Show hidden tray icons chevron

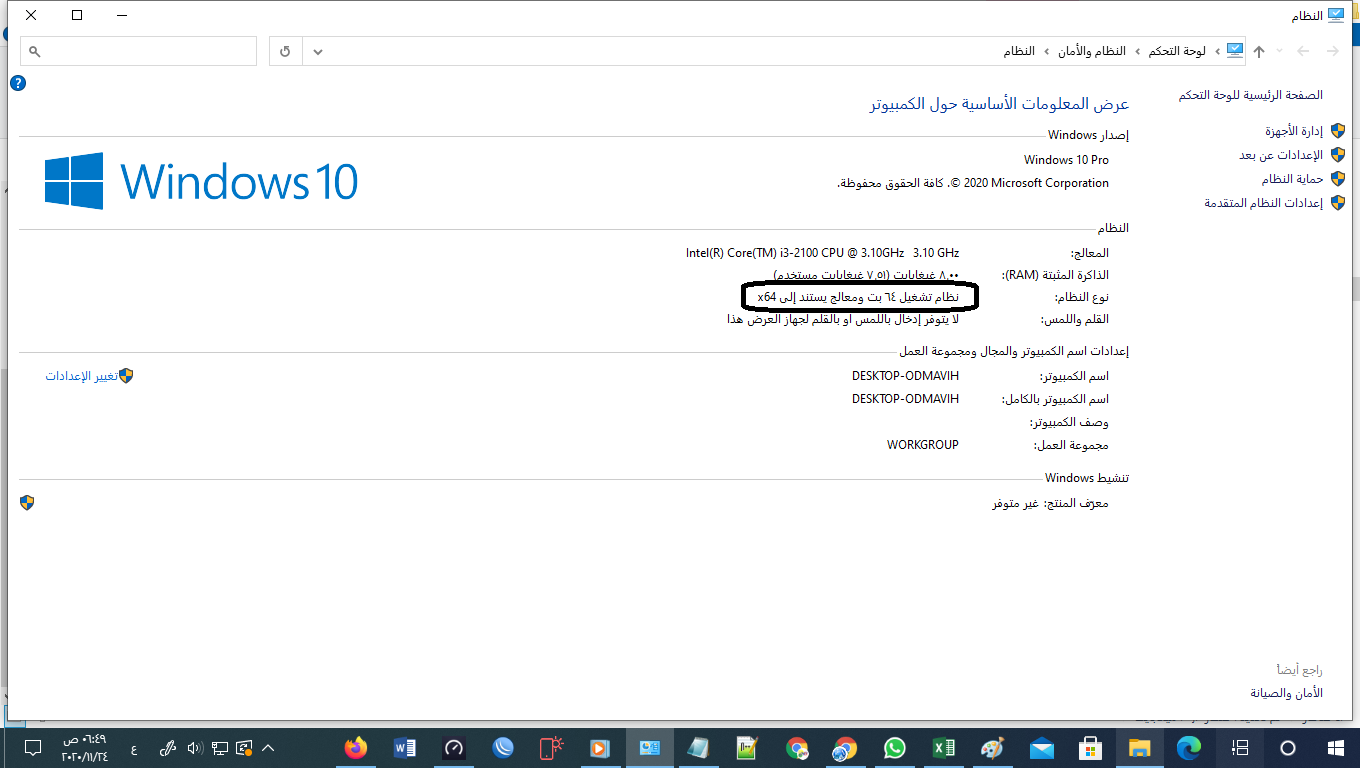pyautogui.click(x=268, y=748)
